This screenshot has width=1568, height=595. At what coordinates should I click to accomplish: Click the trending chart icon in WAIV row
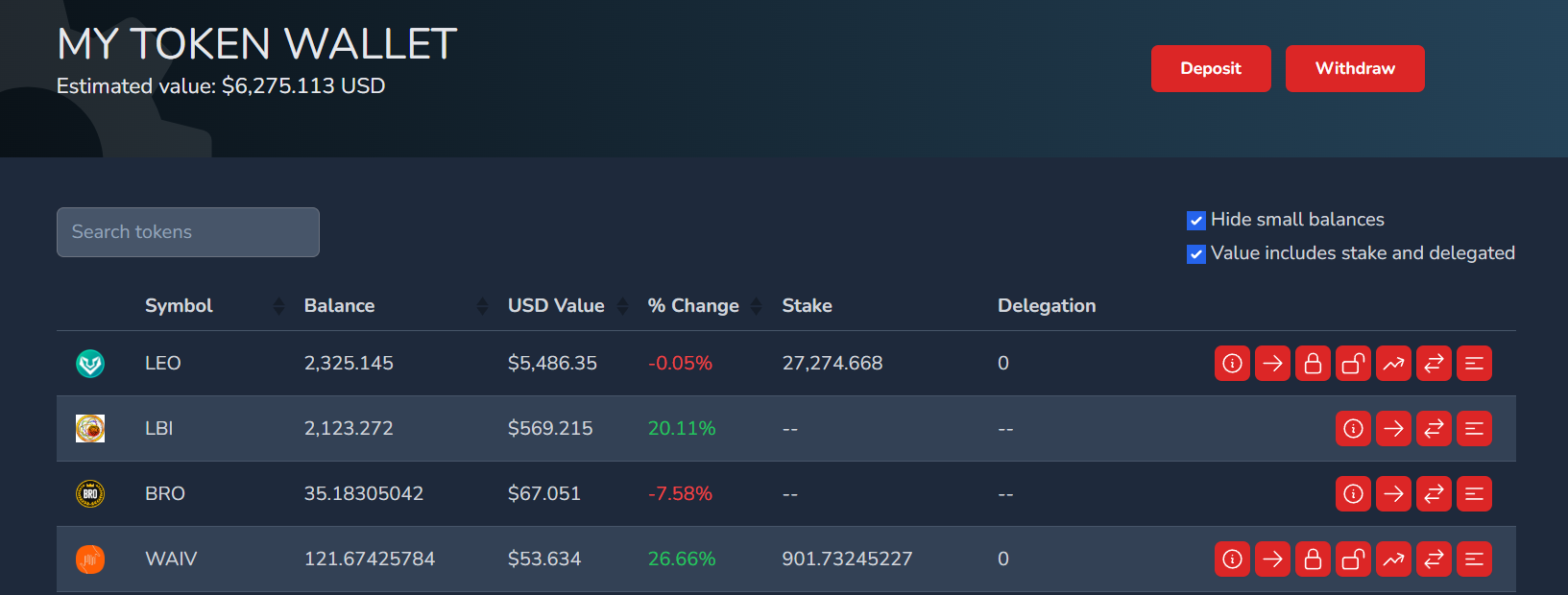[1393, 559]
